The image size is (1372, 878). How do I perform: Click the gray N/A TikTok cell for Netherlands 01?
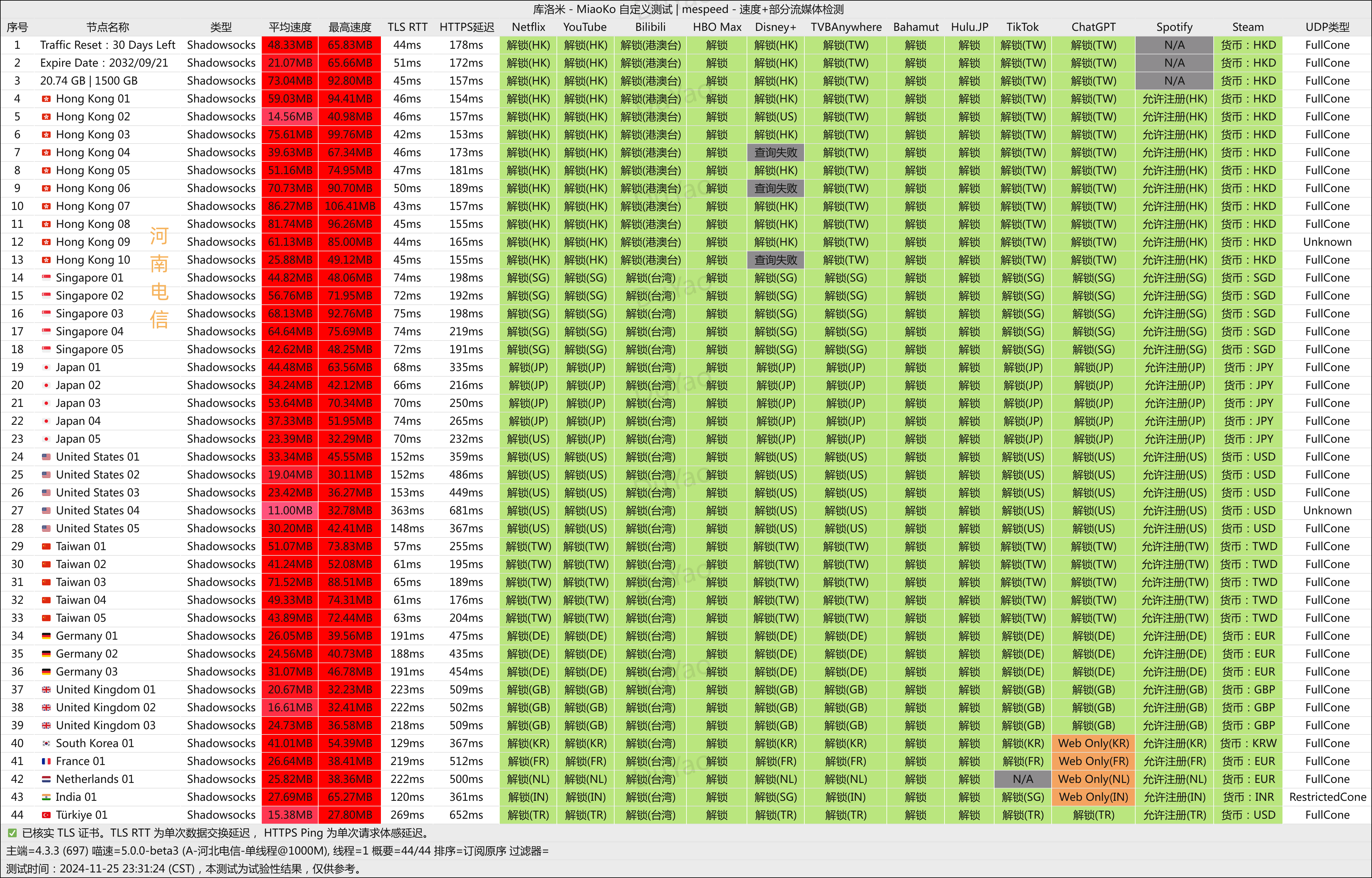click(1022, 780)
